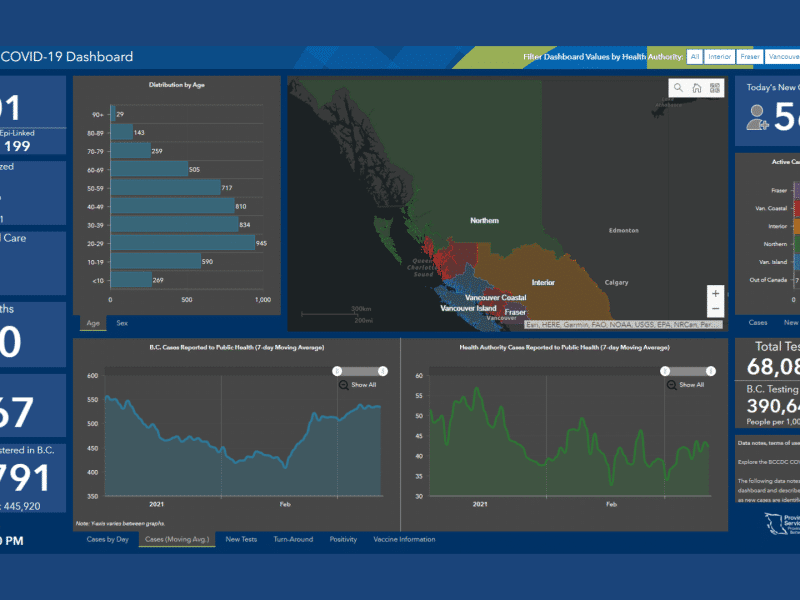Viewport: 800px width, 600px height.
Task: Open the Vaccine Information tab
Action: (403, 539)
